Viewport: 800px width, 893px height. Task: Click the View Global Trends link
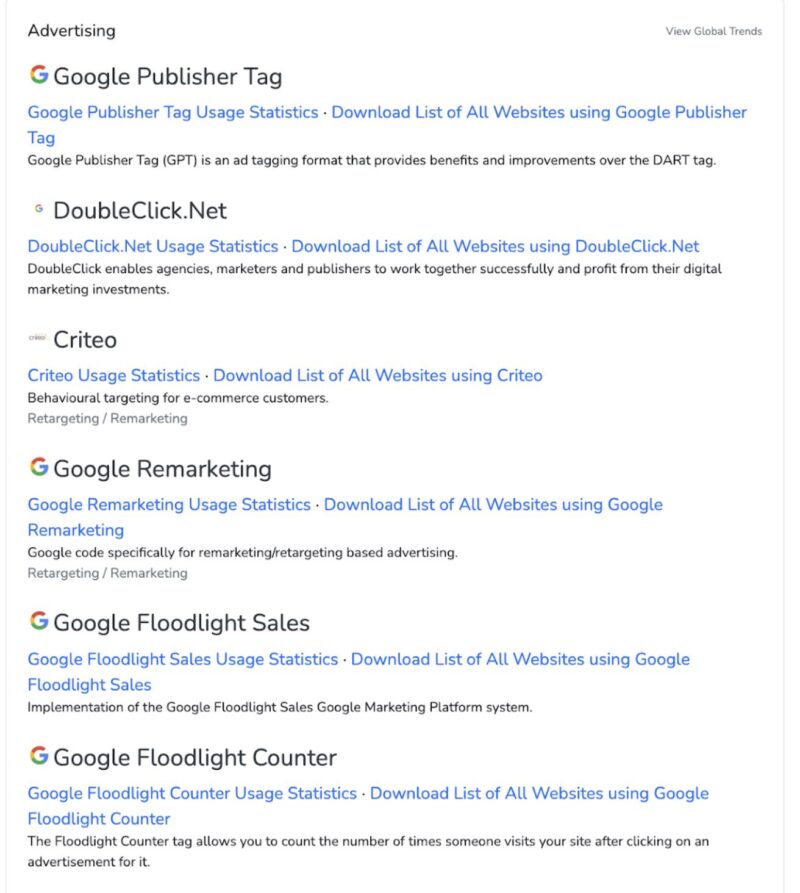click(x=714, y=31)
